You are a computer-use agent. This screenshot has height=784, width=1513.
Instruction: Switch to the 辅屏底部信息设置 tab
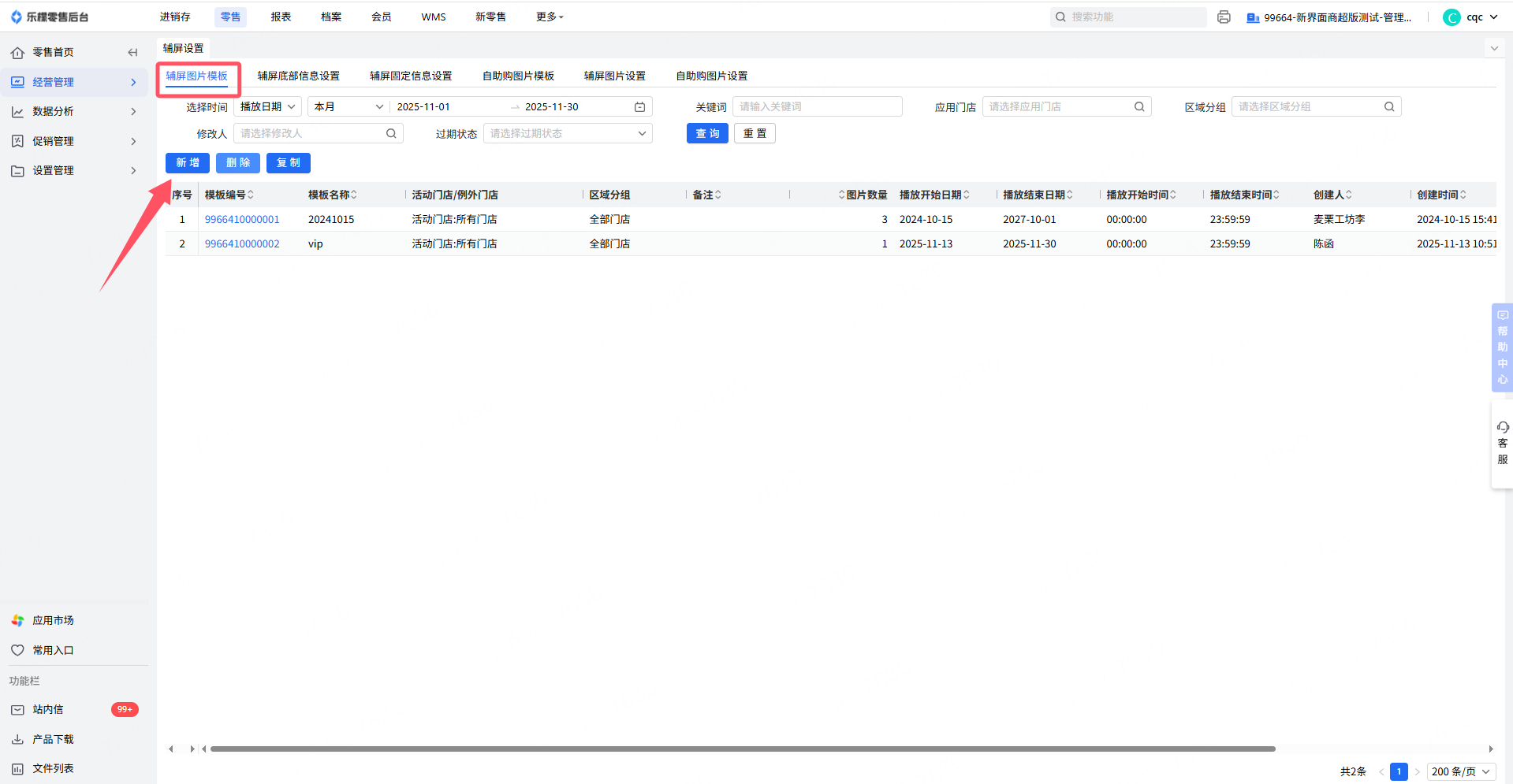(x=298, y=76)
